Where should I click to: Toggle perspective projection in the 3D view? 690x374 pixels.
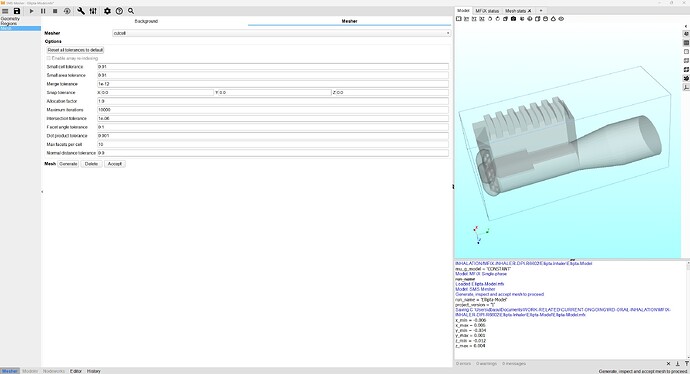pyautogui.click(x=506, y=19)
